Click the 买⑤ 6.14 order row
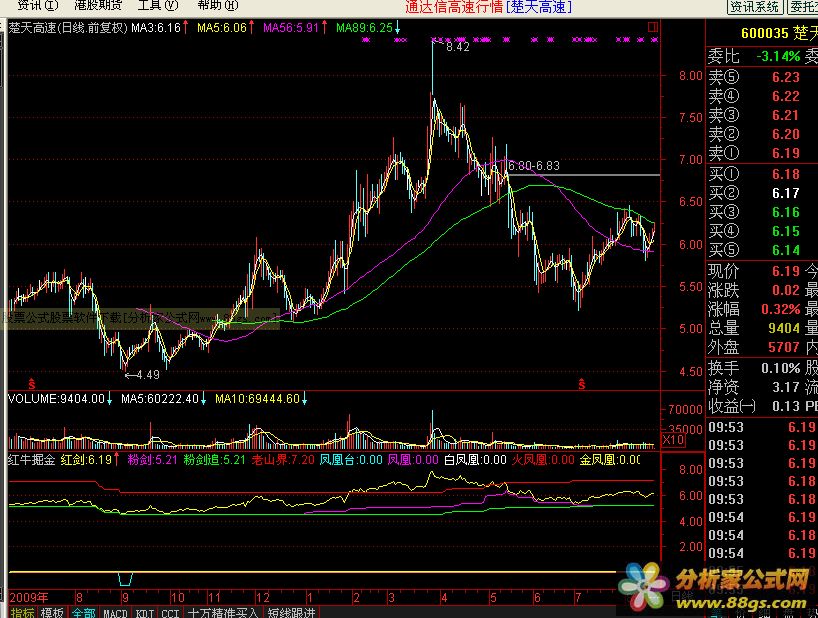818x618 pixels. click(762, 250)
